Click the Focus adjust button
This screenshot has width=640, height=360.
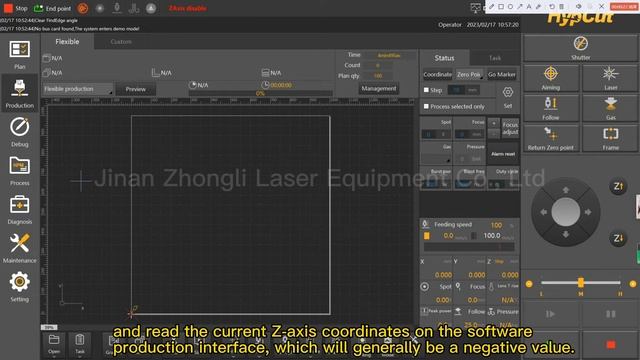(510, 129)
